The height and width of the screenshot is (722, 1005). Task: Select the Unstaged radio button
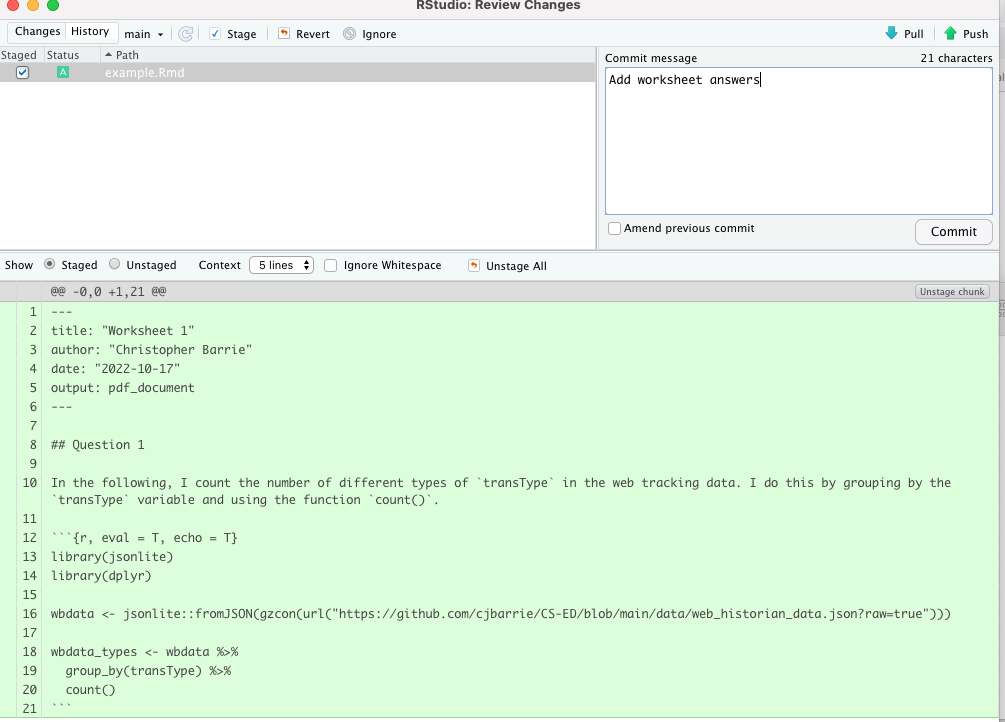point(114,264)
